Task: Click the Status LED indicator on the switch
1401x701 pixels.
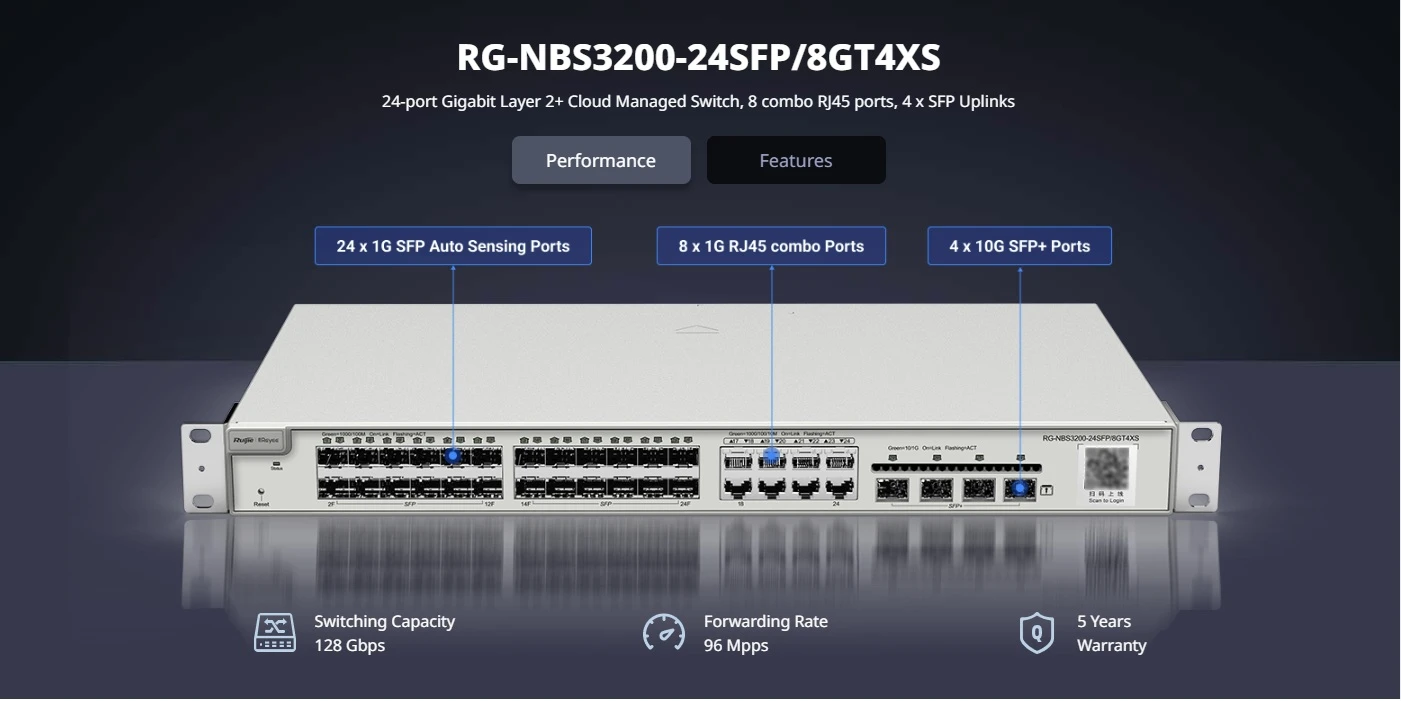Action: (276, 463)
